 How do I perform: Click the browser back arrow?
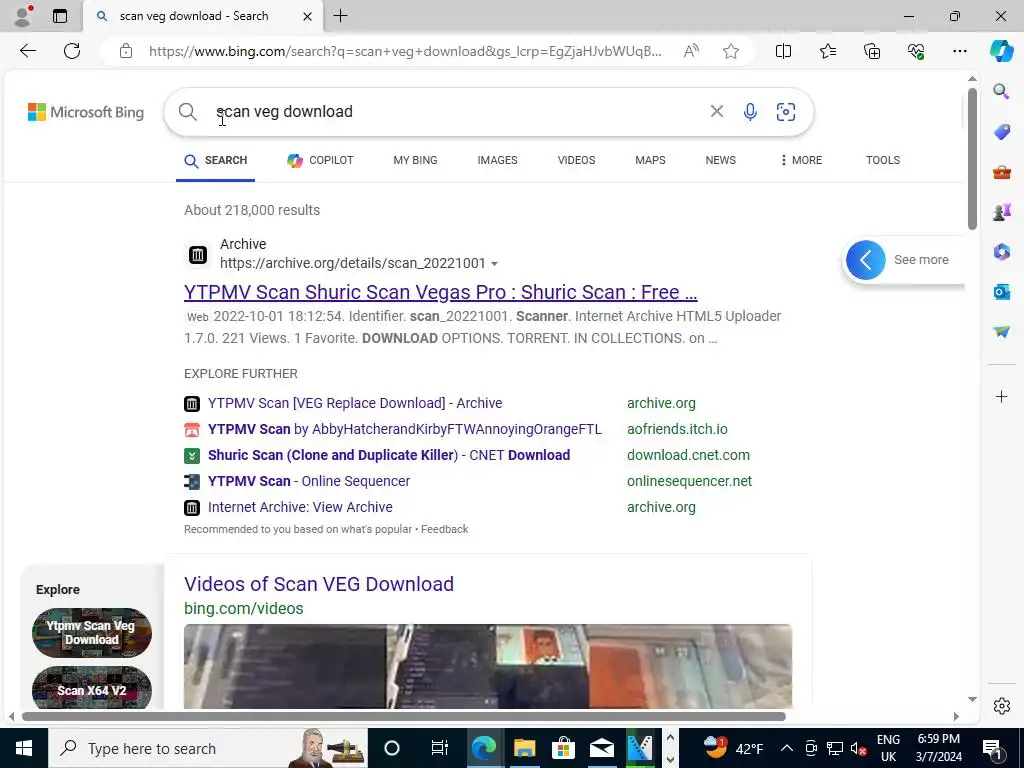click(x=27, y=51)
